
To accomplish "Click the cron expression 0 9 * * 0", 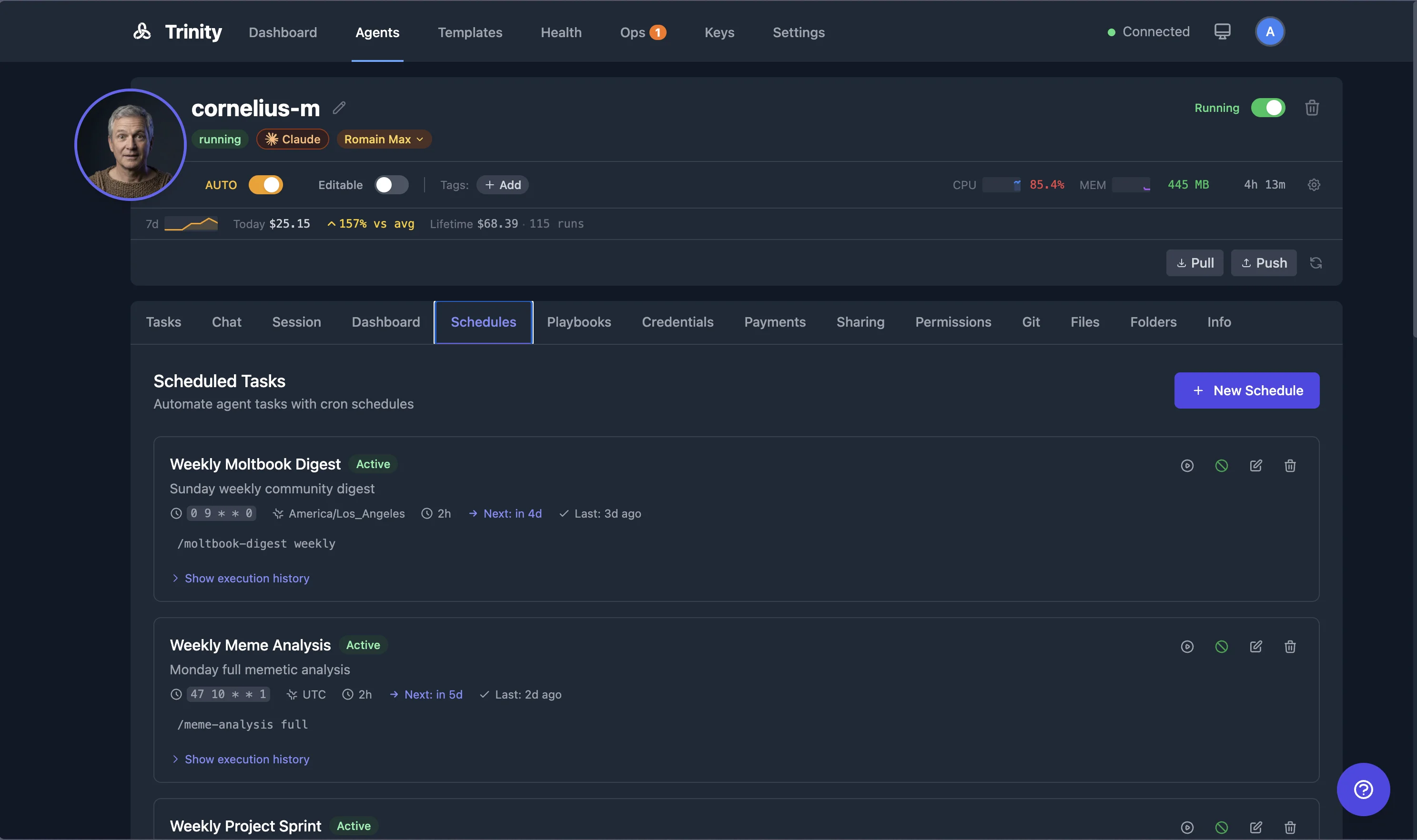I will click(x=222, y=513).
